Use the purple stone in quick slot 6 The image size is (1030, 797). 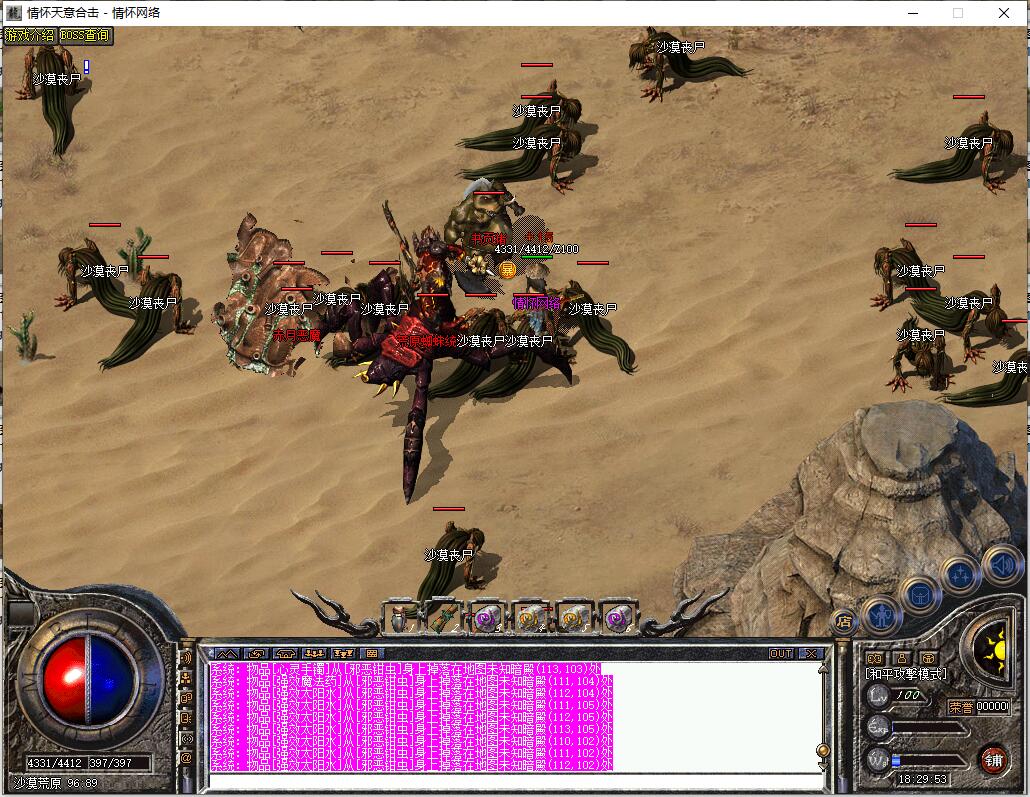coord(618,618)
